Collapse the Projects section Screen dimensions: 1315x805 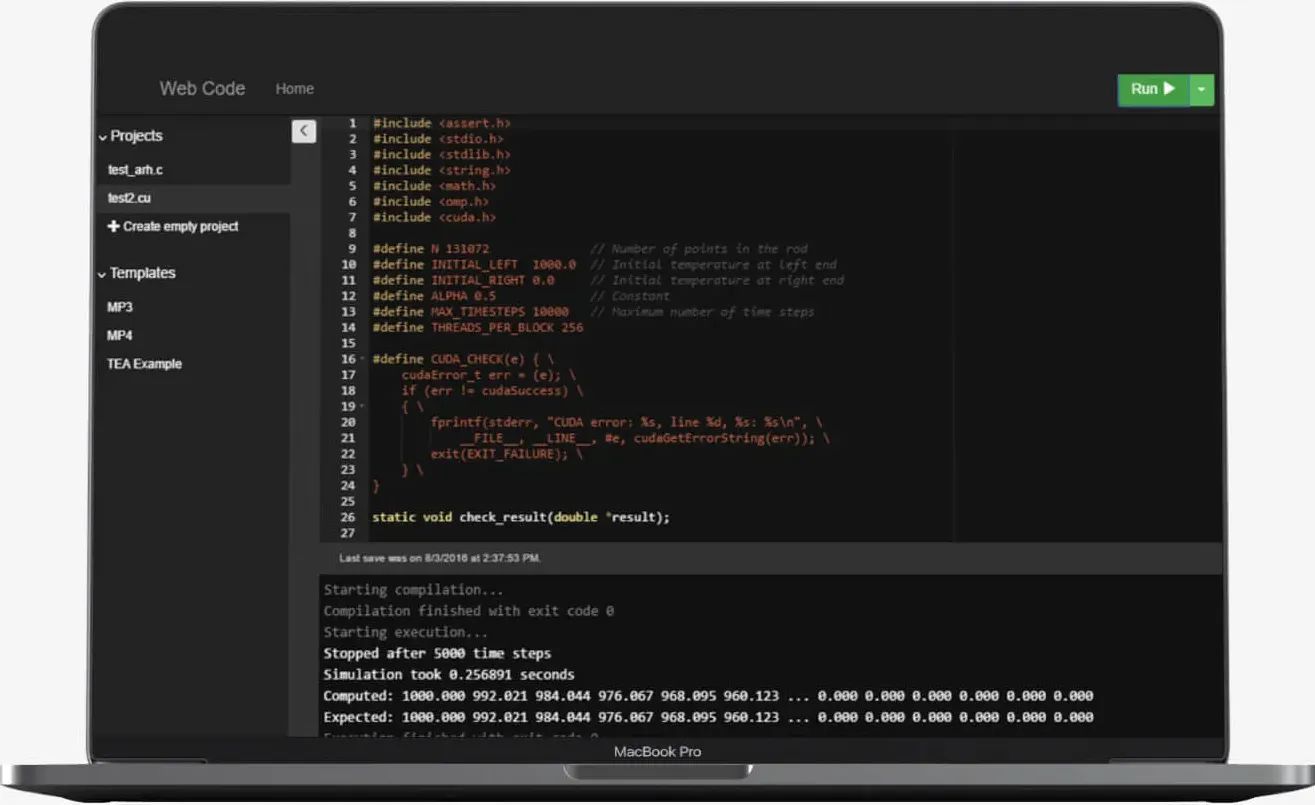pyautogui.click(x=103, y=137)
